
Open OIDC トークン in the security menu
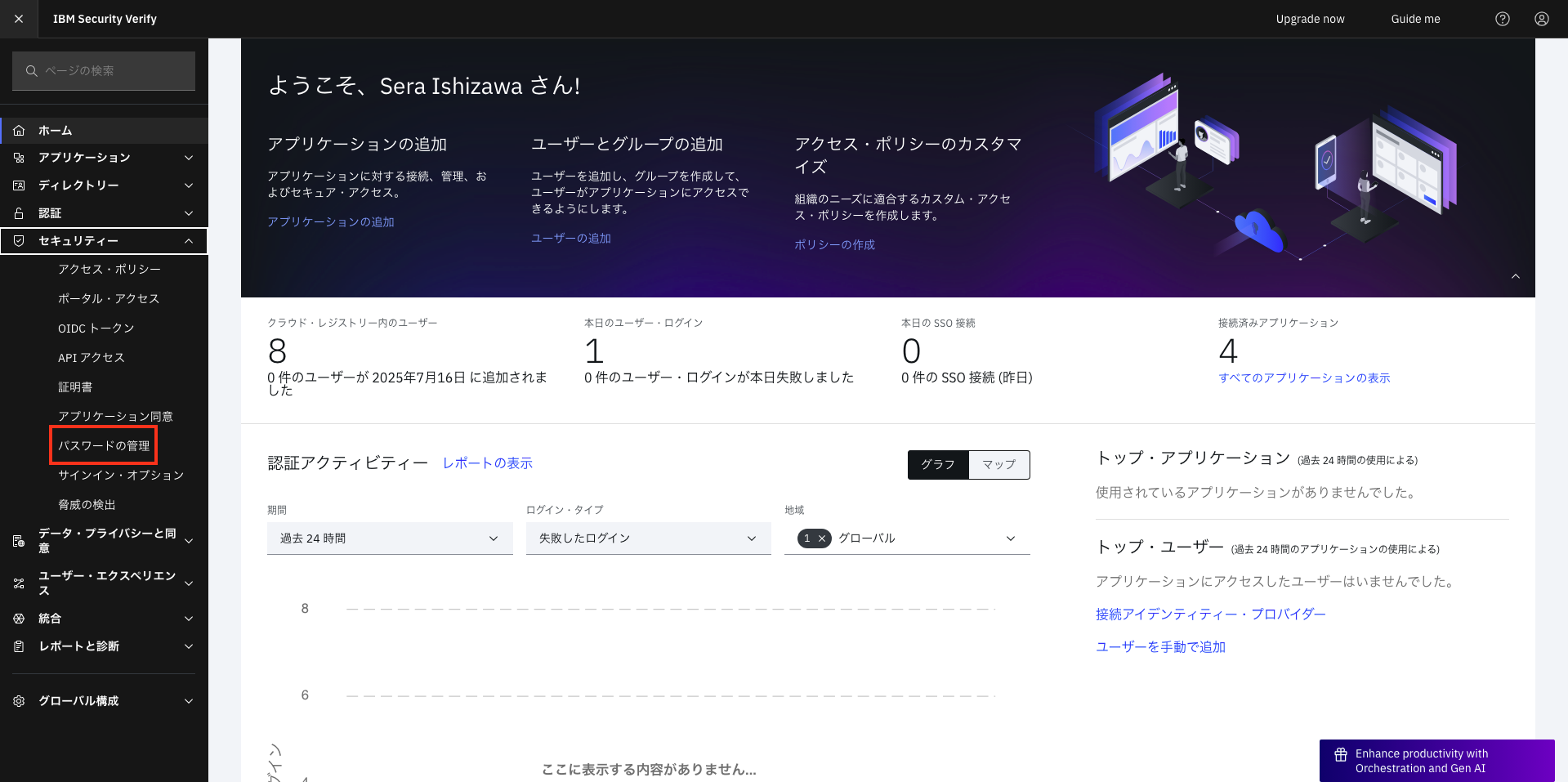coord(96,328)
